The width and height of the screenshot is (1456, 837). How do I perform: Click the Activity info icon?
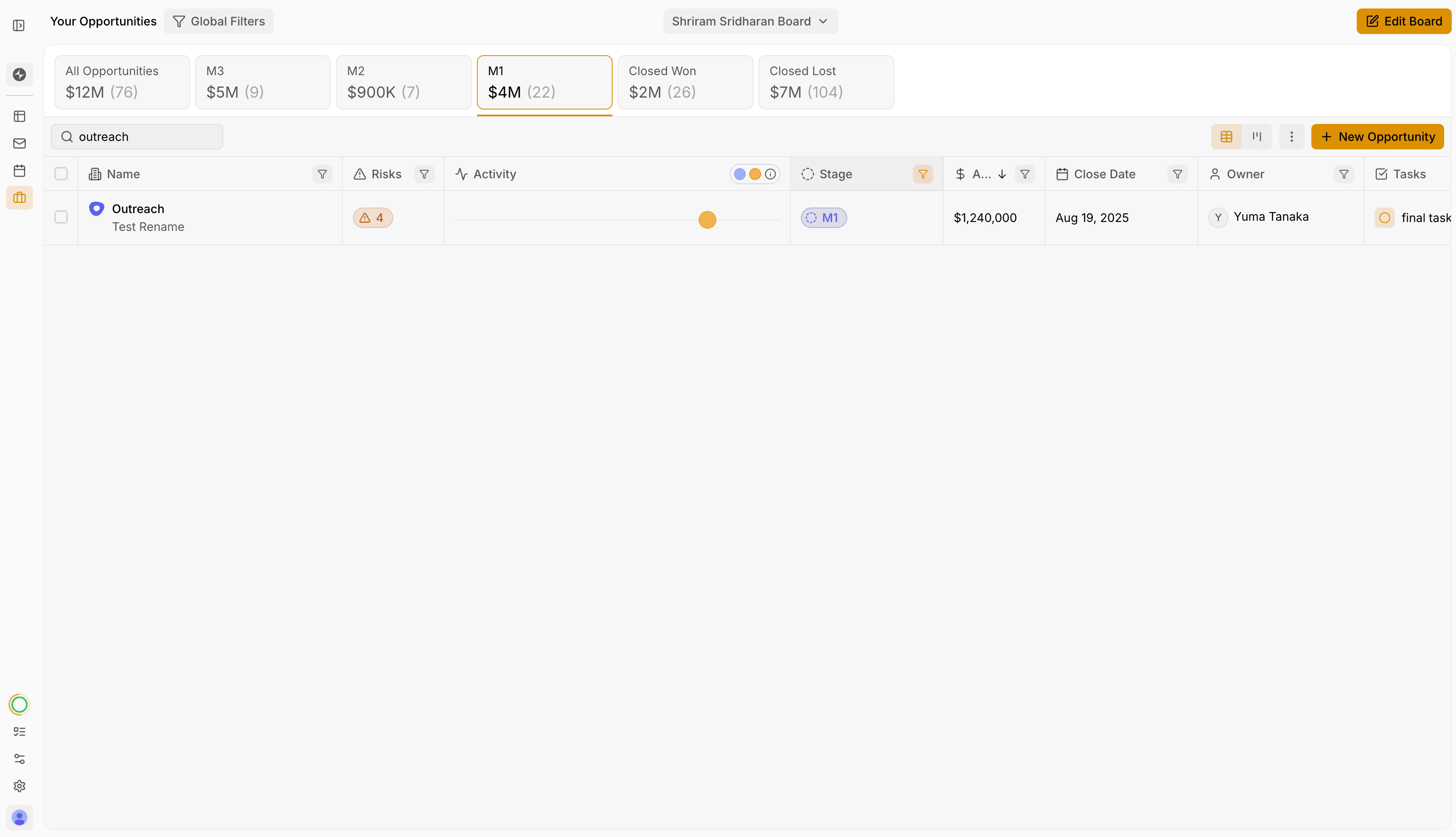click(x=770, y=174)
